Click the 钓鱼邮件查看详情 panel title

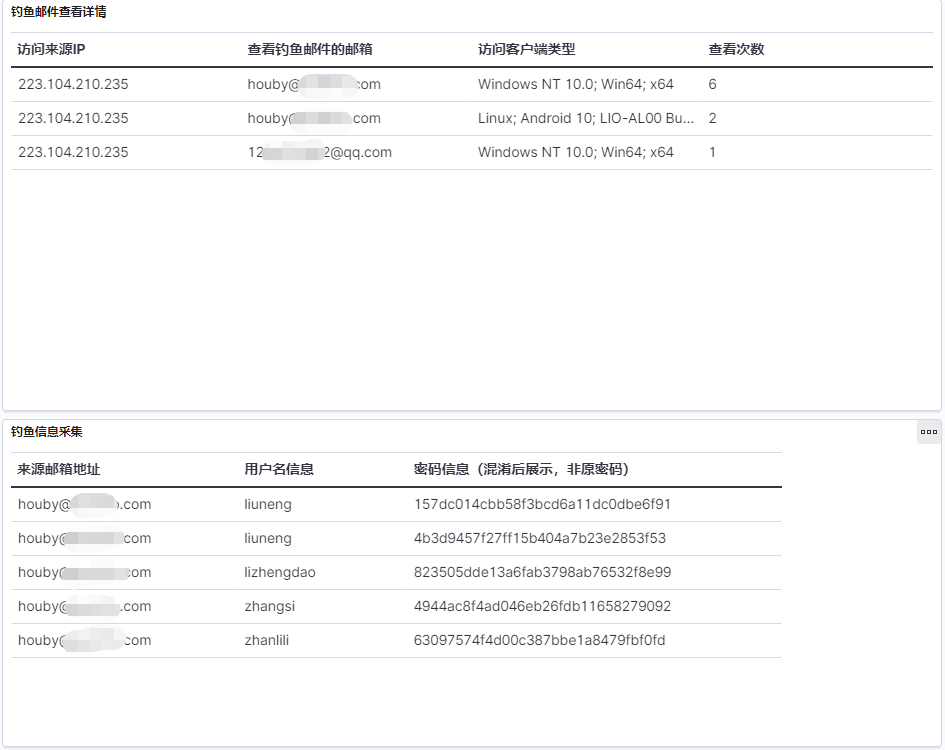pos(58,11)
